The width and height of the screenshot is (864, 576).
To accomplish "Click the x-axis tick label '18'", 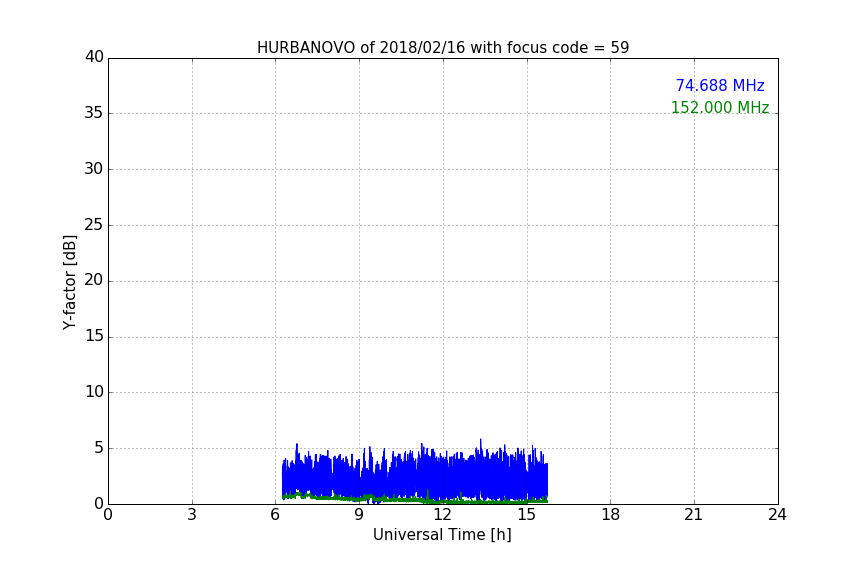I will [x=611, y=515].
